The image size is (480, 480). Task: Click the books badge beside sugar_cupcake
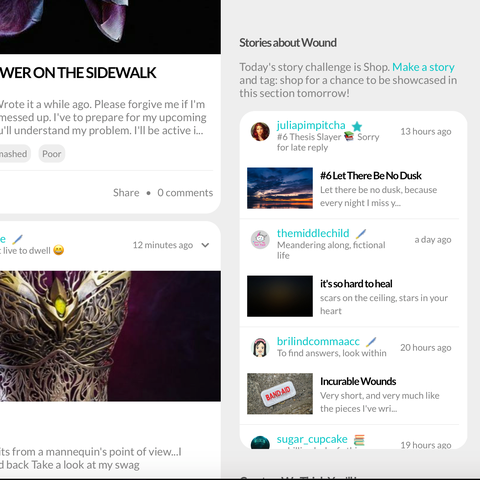click(359, 440)
